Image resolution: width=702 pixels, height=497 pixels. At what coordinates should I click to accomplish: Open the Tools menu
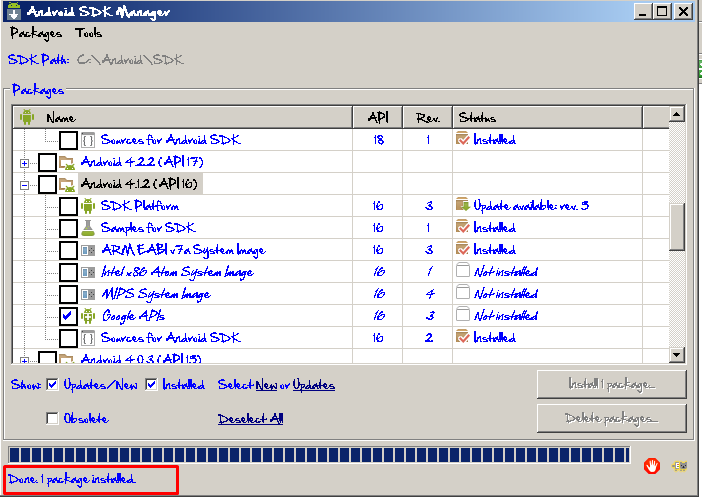tap(88, 33)
